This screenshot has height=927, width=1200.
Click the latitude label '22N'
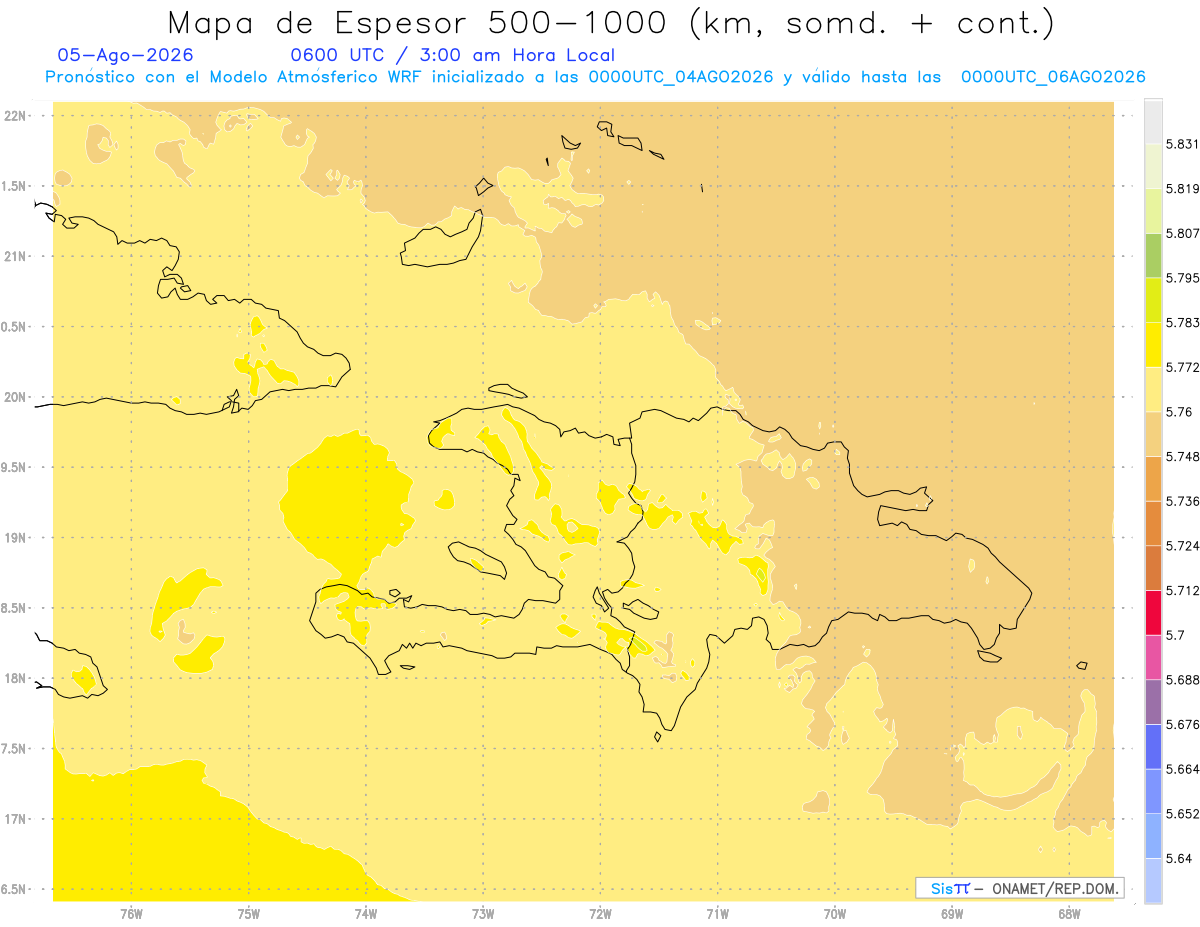coord(16,116)
